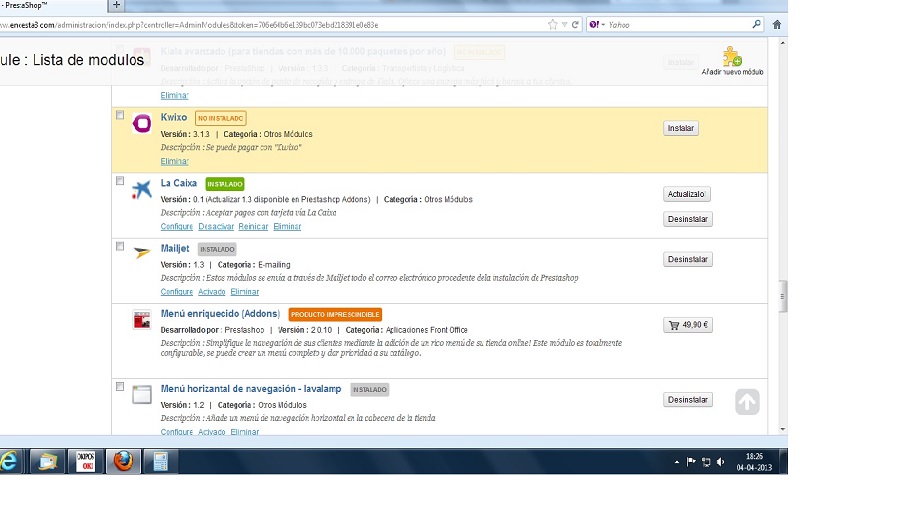Reload the page with refresh icon
This screenshot has width=900, height=506.
click(575, 25)
